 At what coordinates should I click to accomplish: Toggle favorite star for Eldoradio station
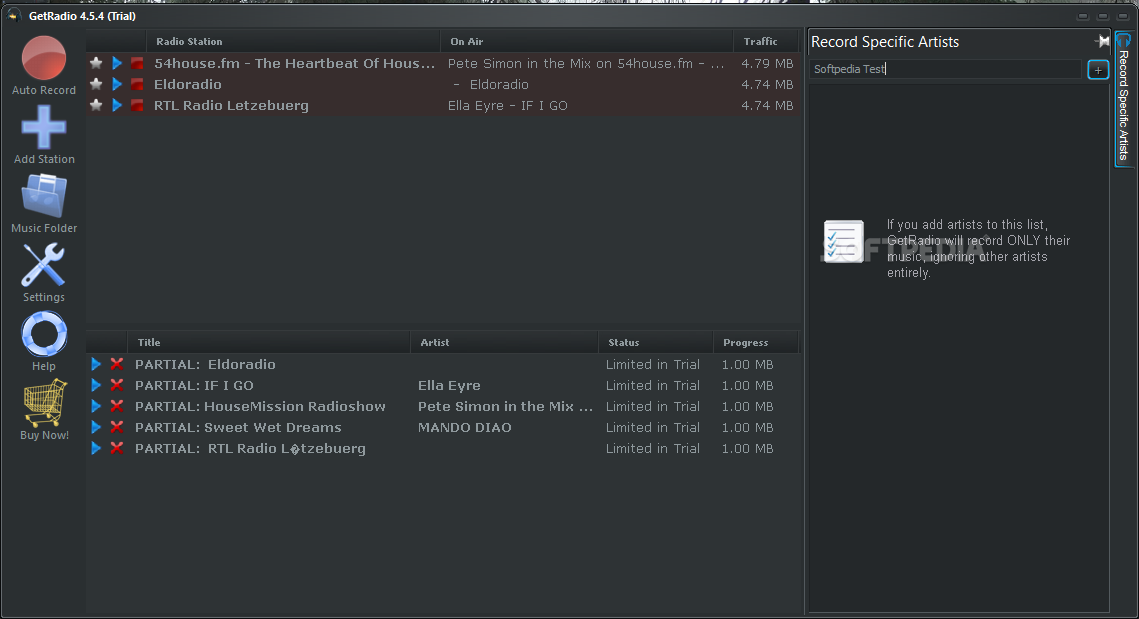96,84
